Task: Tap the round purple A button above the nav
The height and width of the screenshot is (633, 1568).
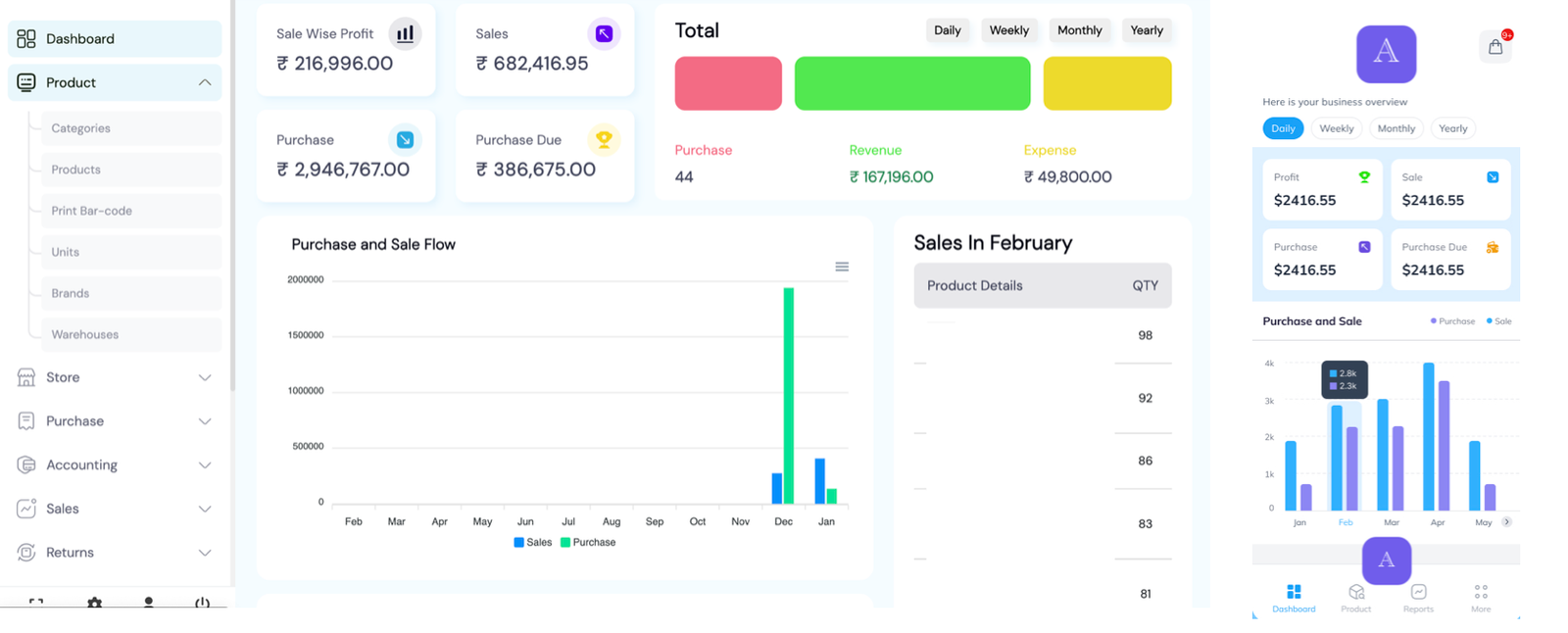Action: [1387, 560]
